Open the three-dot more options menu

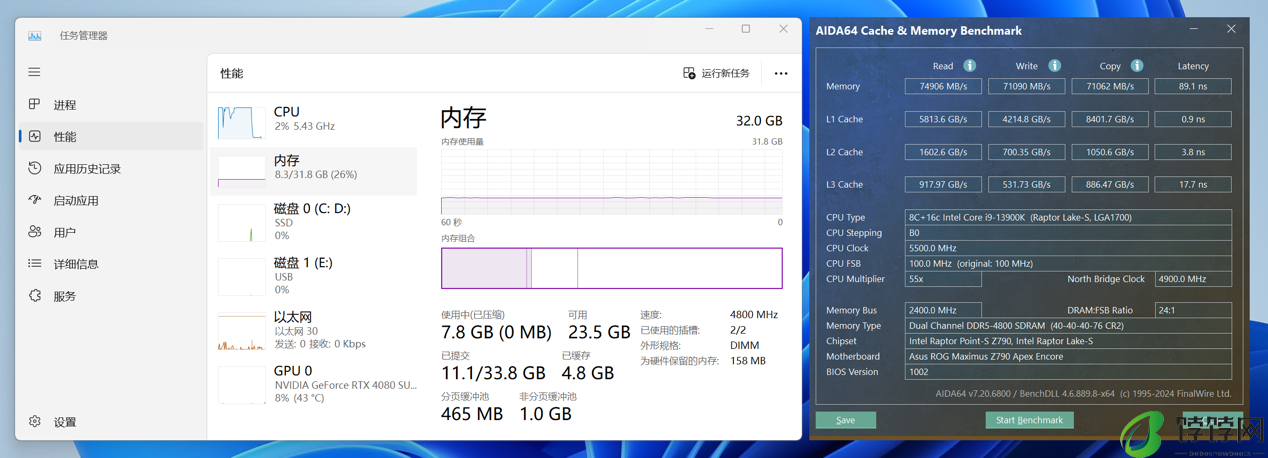(781, 73)
